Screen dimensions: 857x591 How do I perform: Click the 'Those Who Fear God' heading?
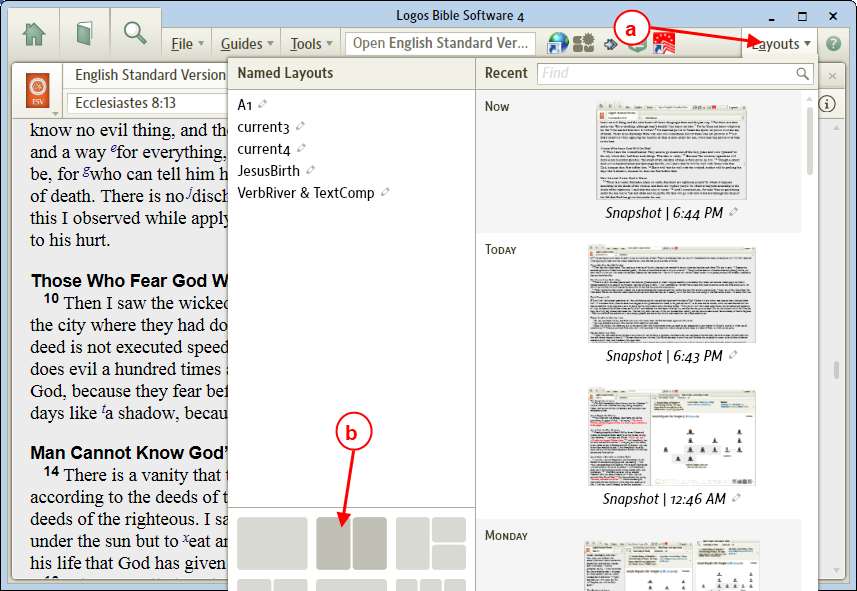(129, 280)
